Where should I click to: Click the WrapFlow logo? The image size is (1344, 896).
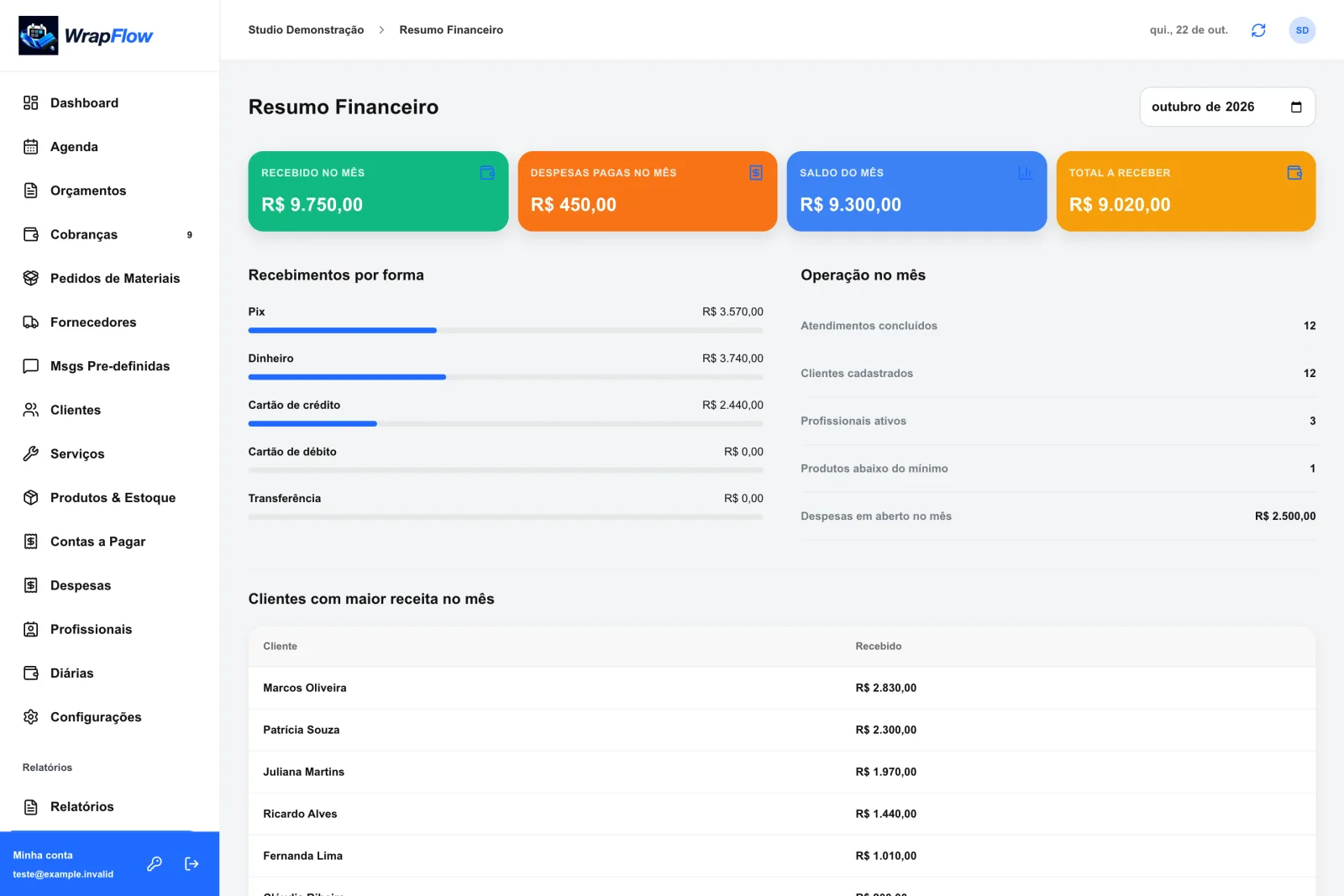coord(86,35)
